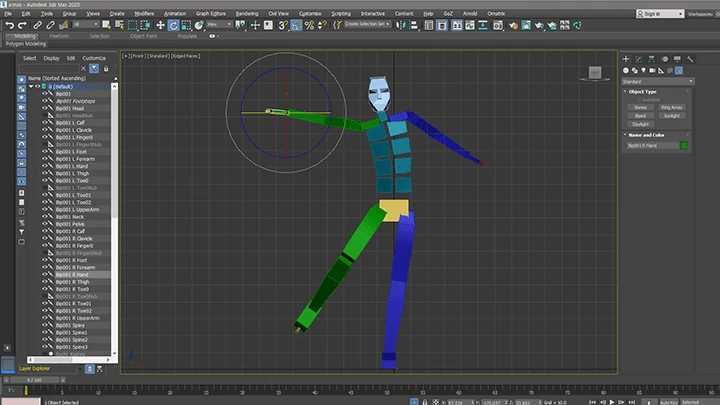Toggle the 3D Snaps button
The width and height of the screenshot is (720, 405).
click(283, 25)
